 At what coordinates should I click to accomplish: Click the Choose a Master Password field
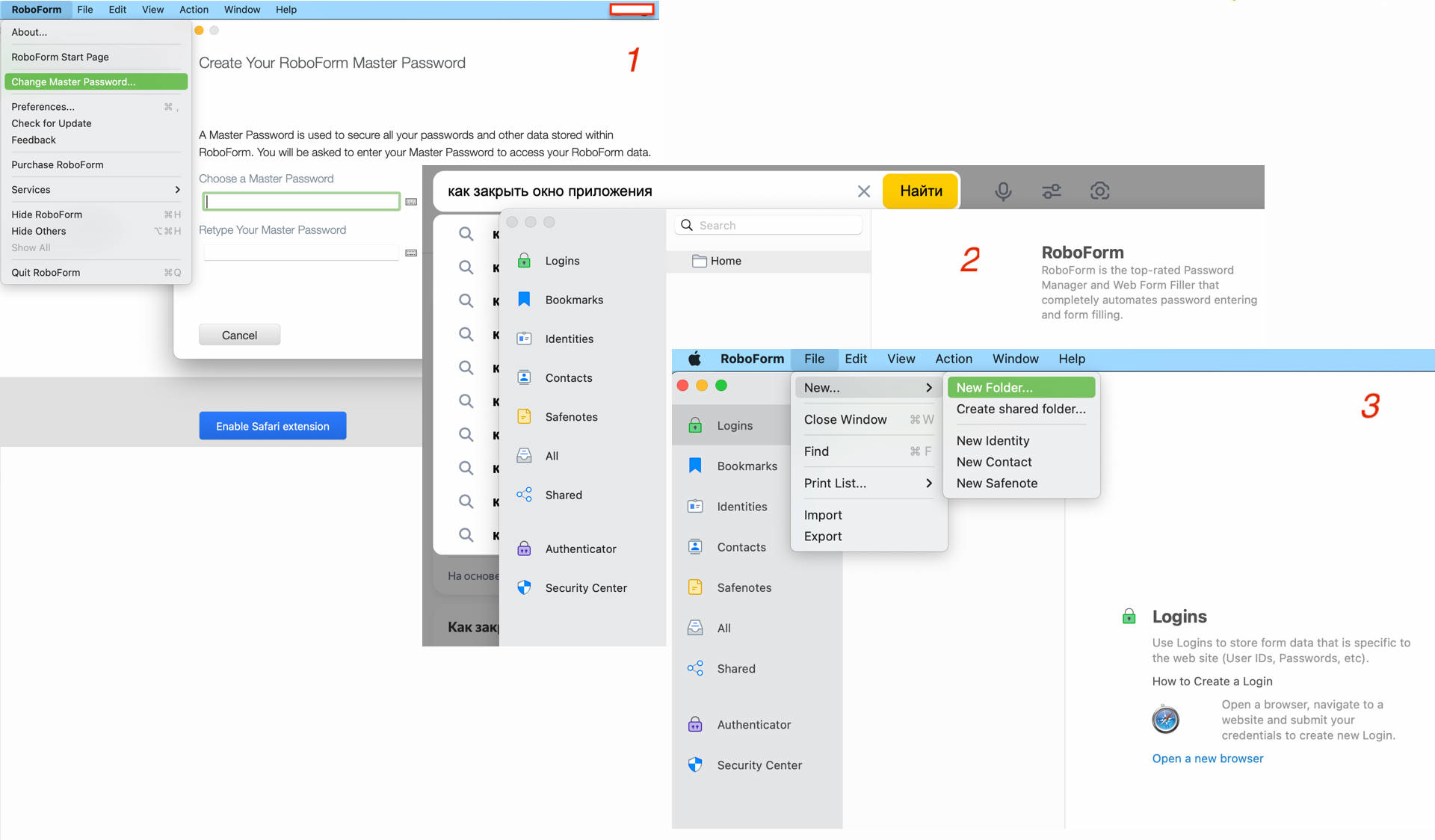click(301, 202)
